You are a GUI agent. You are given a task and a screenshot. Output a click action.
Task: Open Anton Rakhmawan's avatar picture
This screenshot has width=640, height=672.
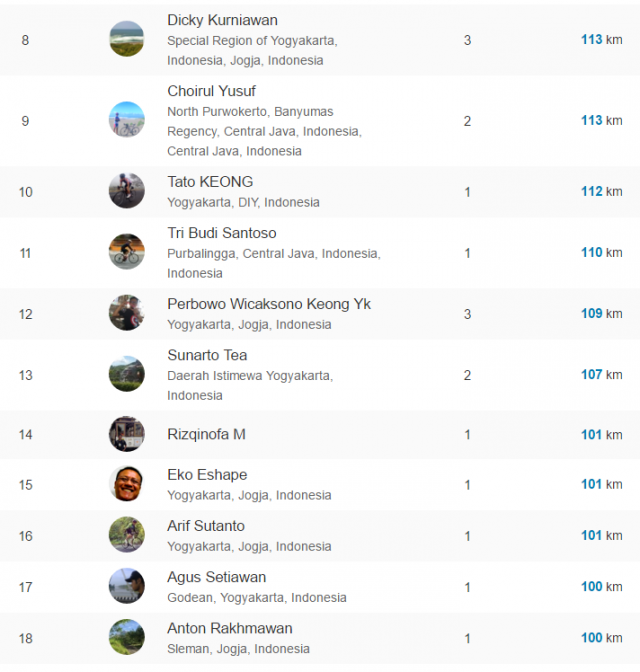click(x=127, y=637)
